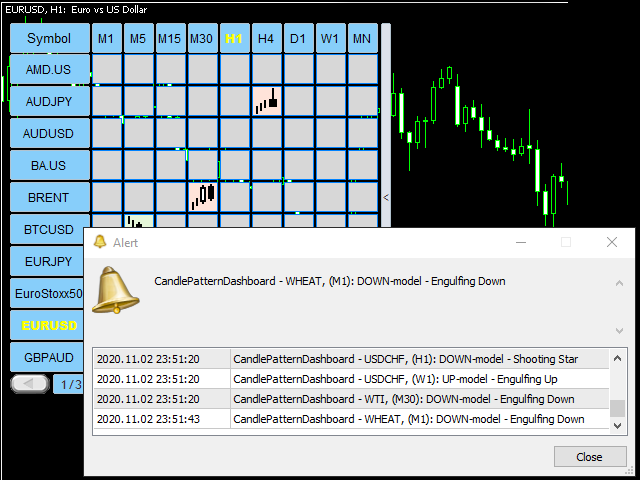This screenshot has width=640, height=480.
Task: Select the MN timeframe column header
Action: pos(362,38)
